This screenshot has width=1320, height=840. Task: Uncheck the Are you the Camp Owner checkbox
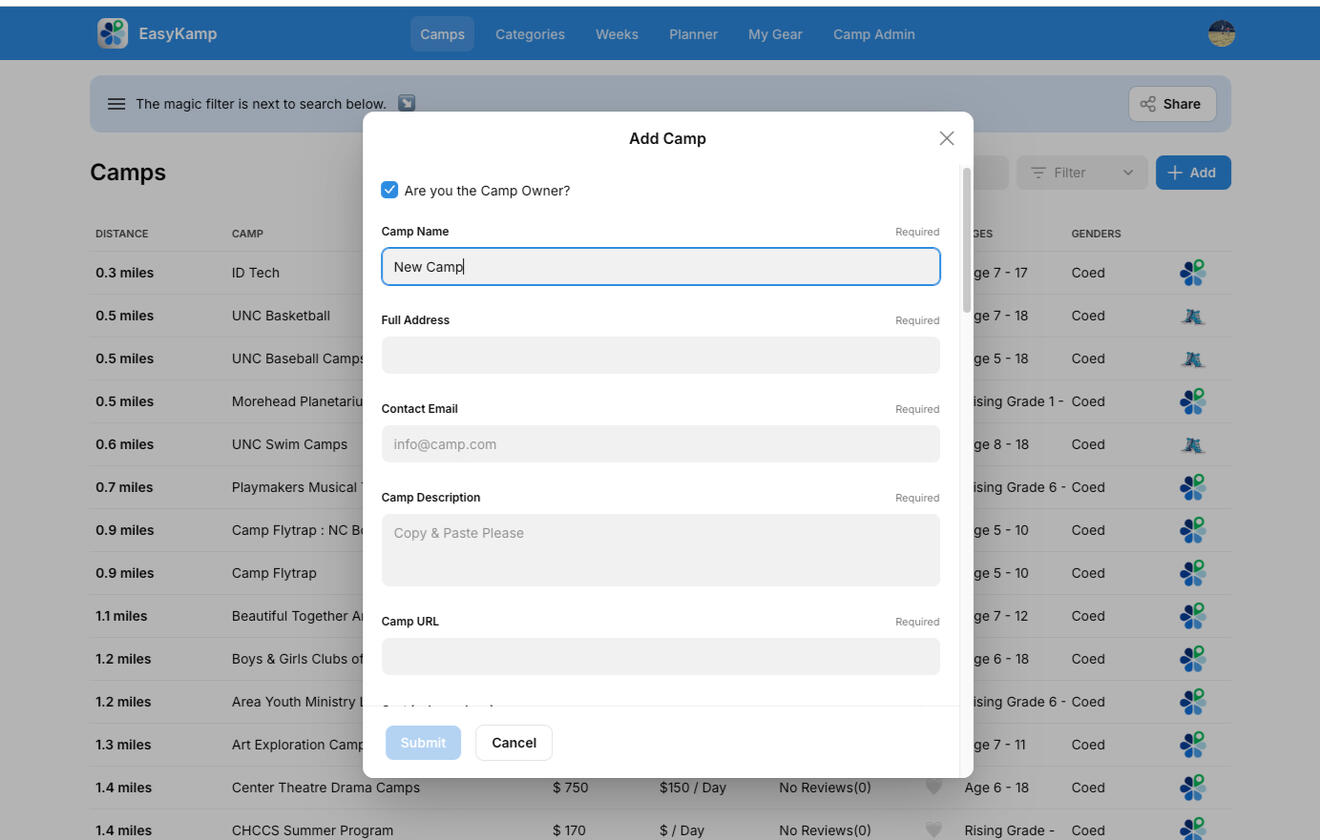[390, 190]
